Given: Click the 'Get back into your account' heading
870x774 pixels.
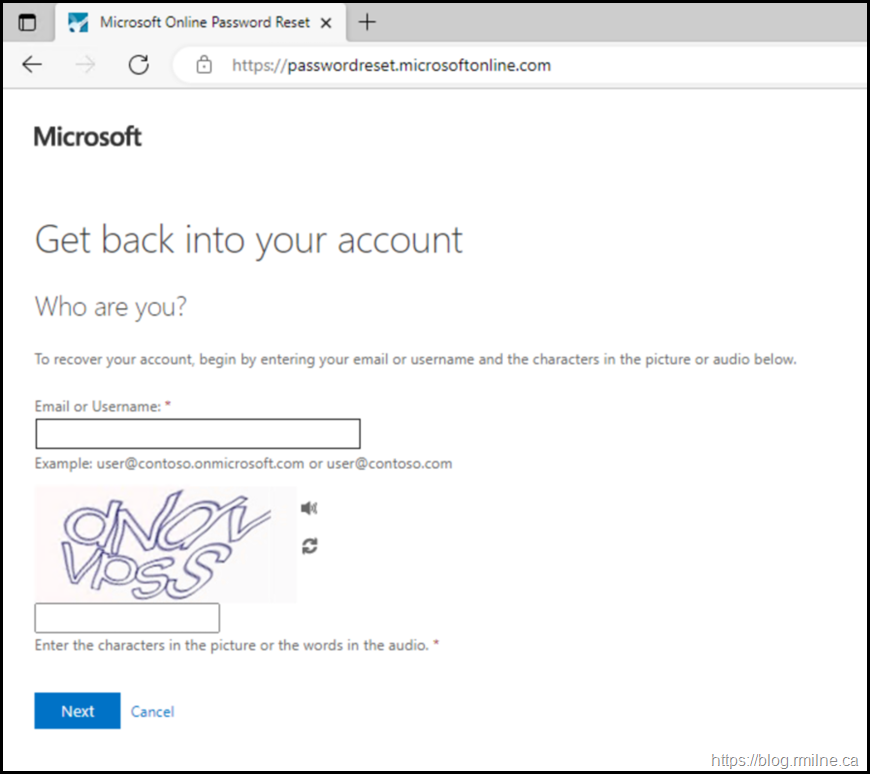Looking at the screenshot, I should [248, 240].
